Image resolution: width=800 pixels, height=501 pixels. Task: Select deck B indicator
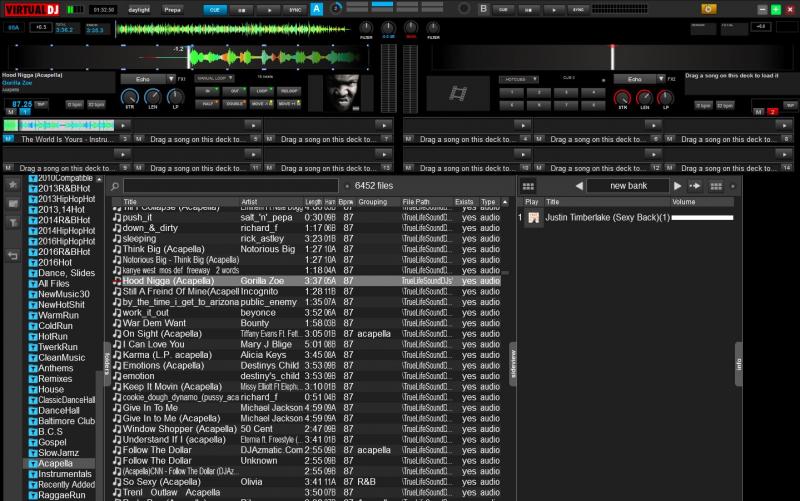click(483, 9)
